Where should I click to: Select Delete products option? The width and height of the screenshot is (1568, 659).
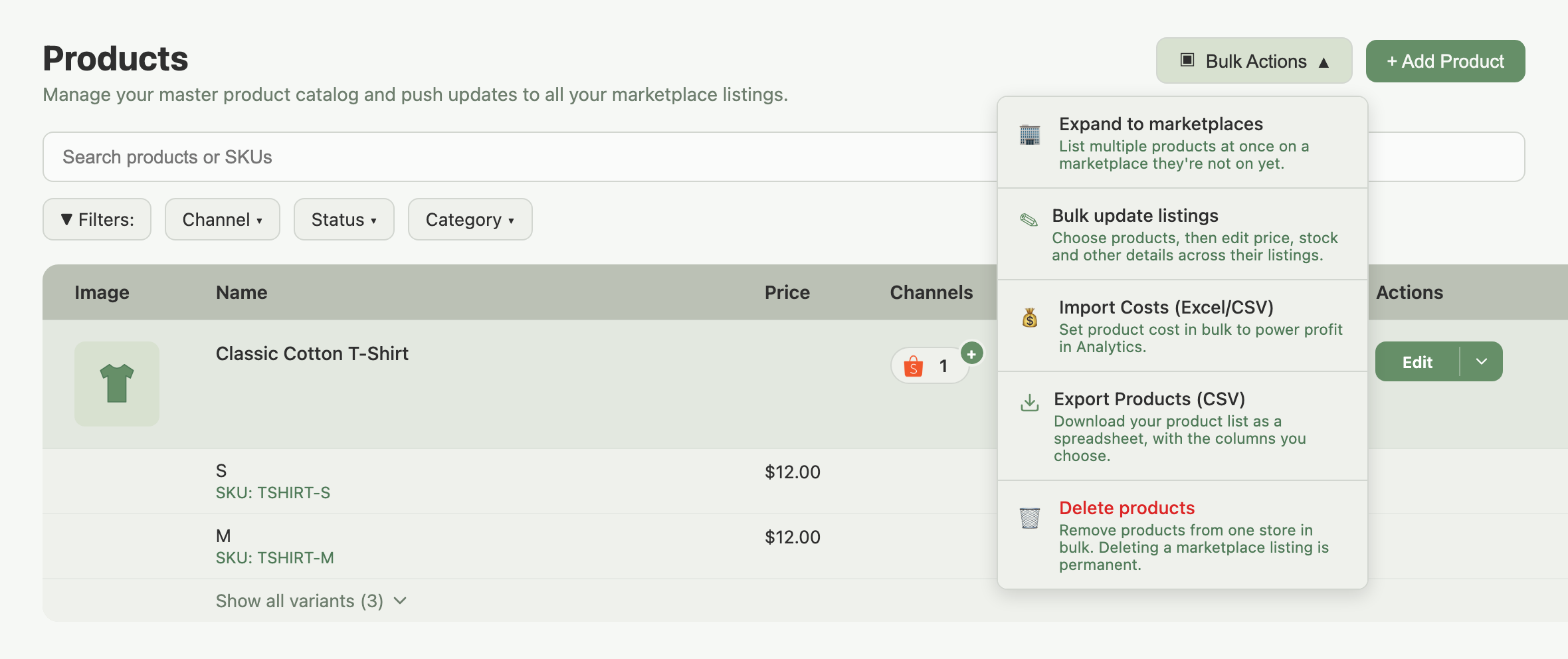pos(1183,535)
